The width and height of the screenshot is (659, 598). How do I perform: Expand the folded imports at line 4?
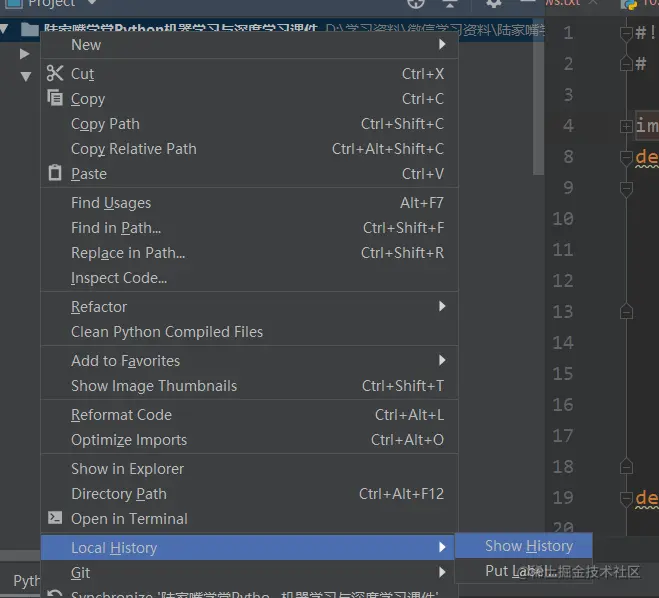click(x=626, y=126)
